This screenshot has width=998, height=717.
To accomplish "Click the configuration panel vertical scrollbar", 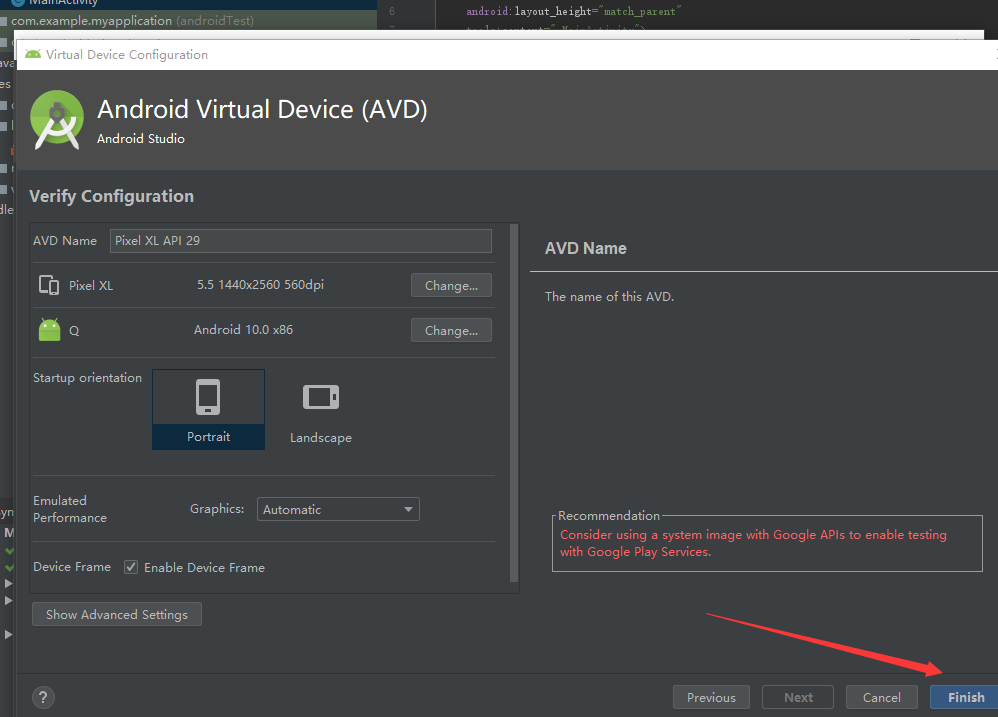I will pyautogui.click(x=514, y=403).
